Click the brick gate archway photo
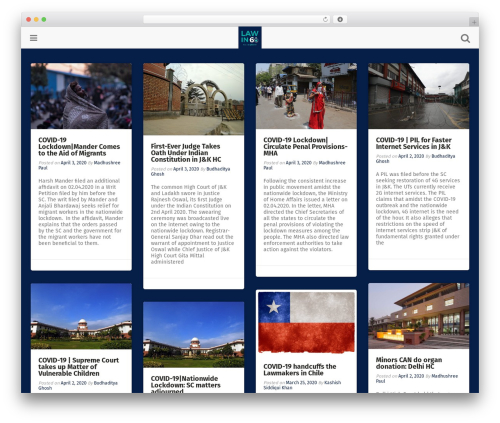Image resolution: width=500 pixels, height=423 pixels. pos(194,99)
